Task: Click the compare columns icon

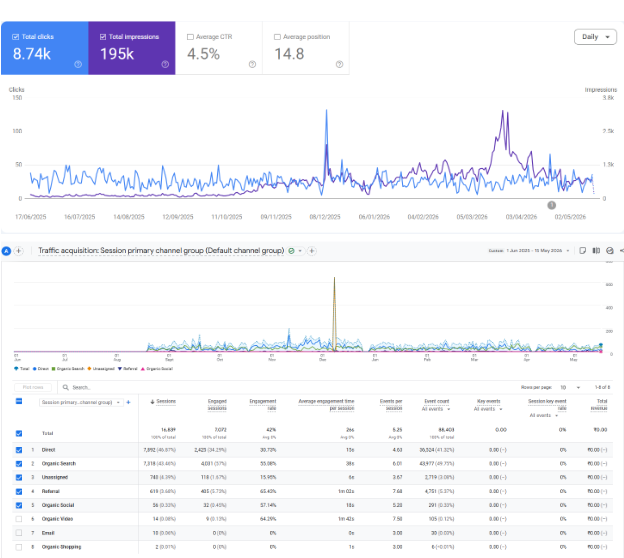Action: tap(596, 250)
